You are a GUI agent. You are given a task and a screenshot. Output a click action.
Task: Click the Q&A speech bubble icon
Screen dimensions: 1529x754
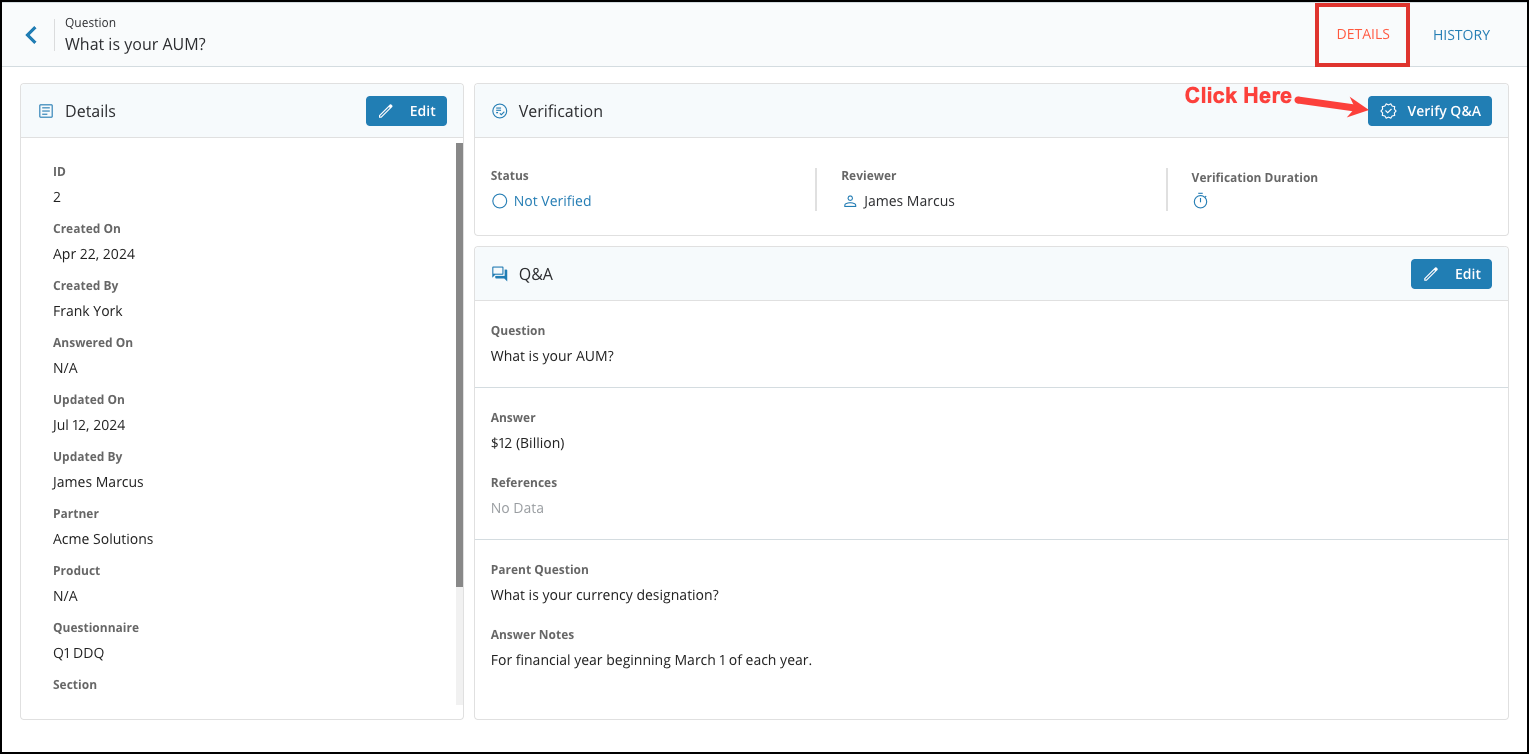[x=500, y=272]
